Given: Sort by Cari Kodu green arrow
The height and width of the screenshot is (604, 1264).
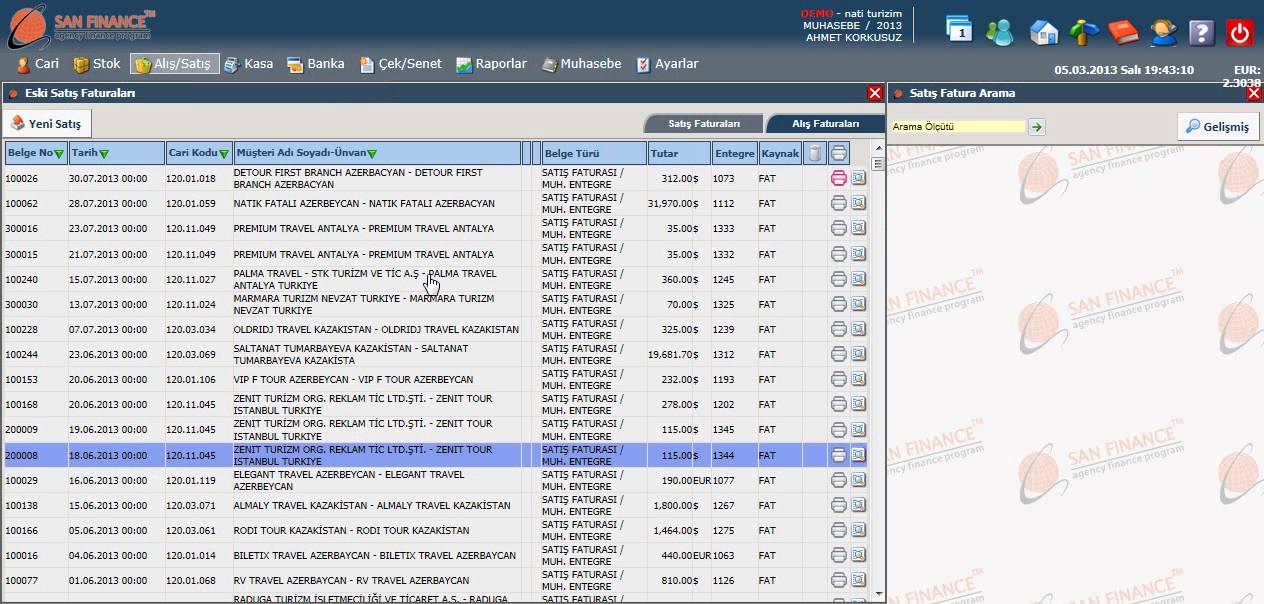Looking at the screenshot, I should (x=224, y=154).
